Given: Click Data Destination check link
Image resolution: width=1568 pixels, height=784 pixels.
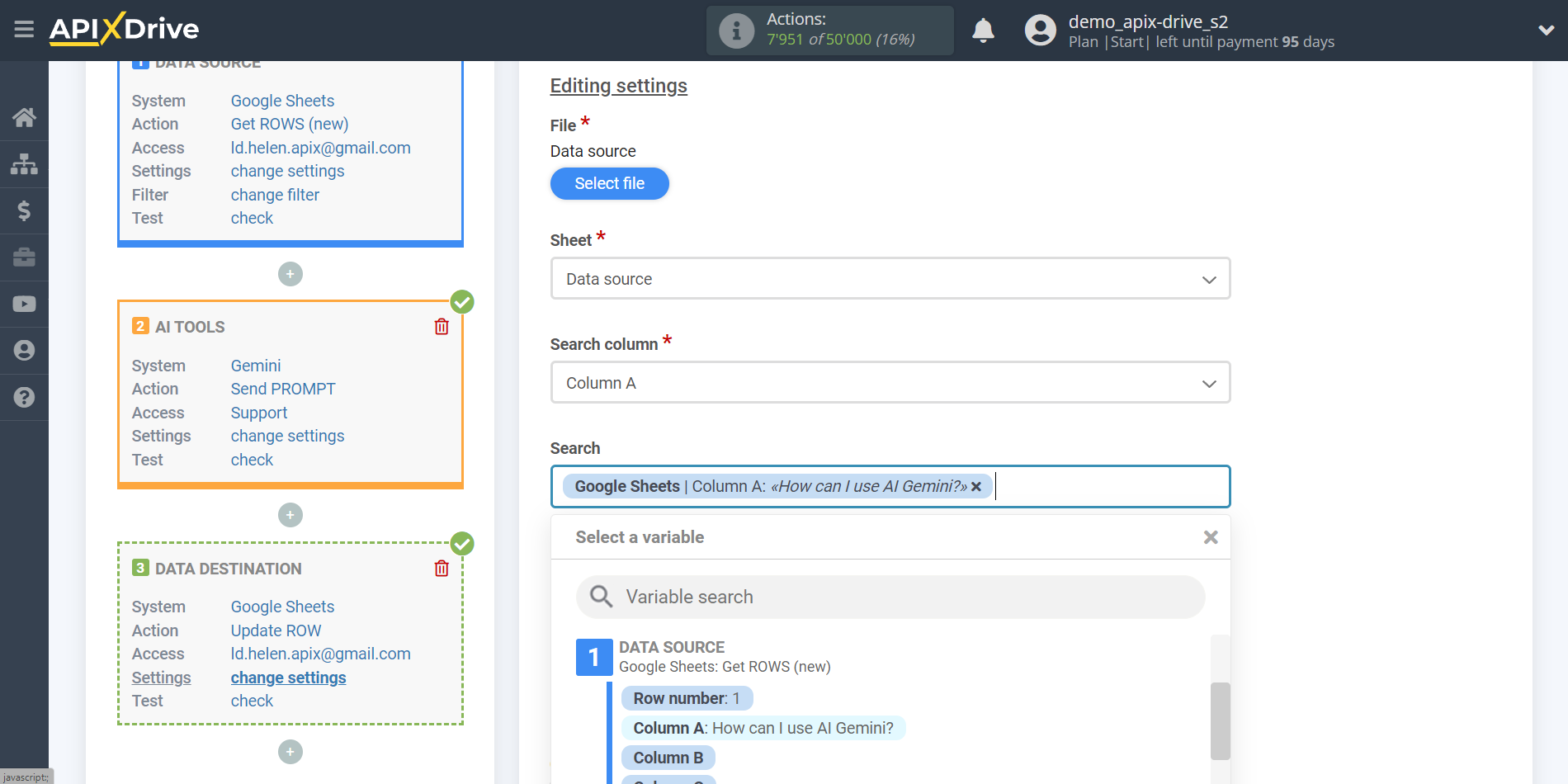Looking at the screenshot, I should [252, 701].
